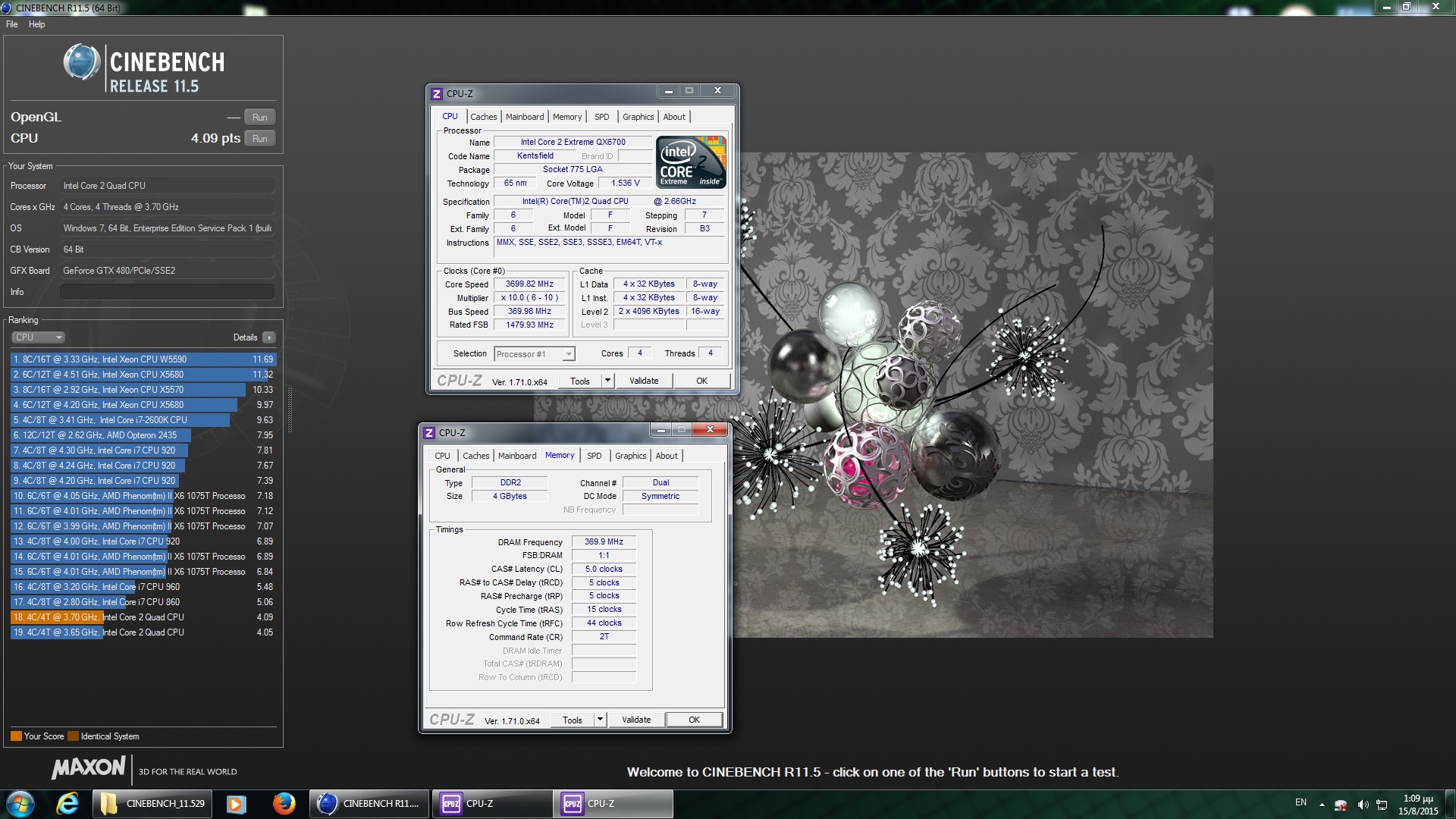Open Firefox from the taskbar
Viewport: 1456px width, 819px height.
pos(284,804)
